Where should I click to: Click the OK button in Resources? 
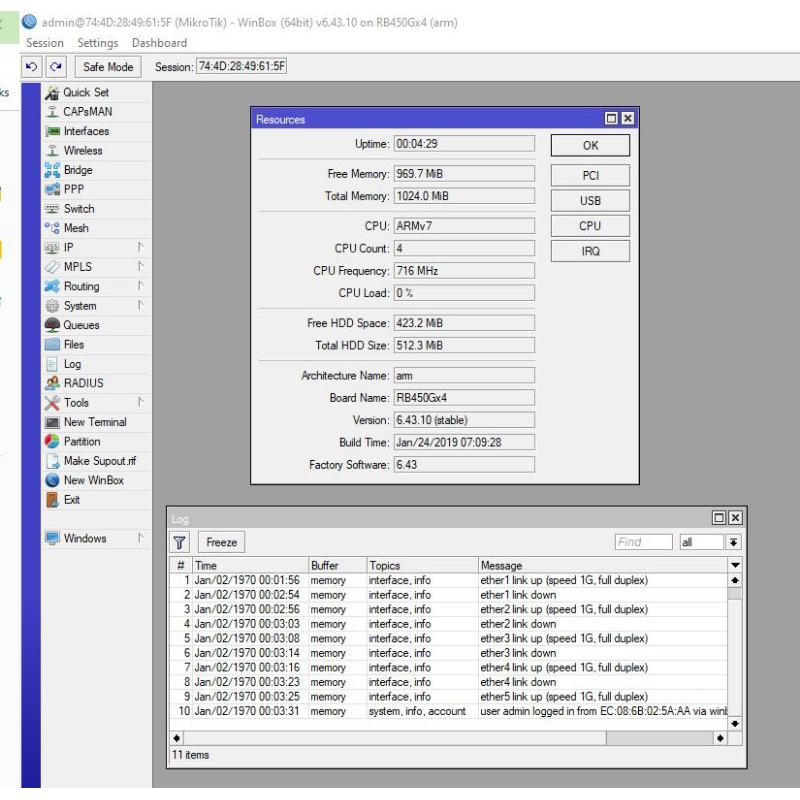590,145
